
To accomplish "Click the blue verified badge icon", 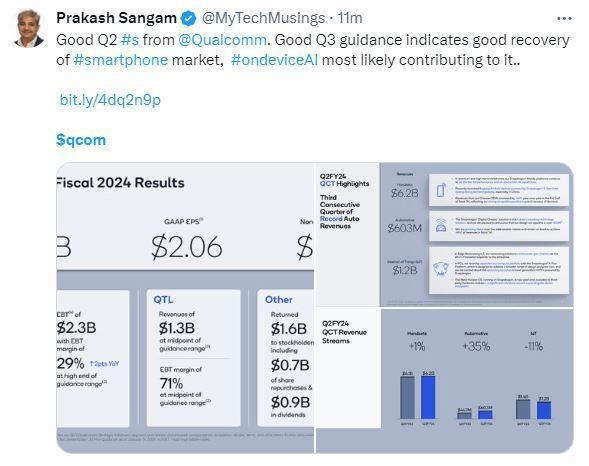I will (189, 18).
